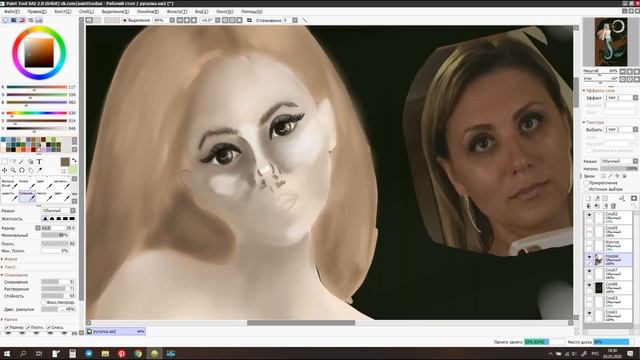This screenshot has width=640, height=360.
Task: Adjust the layer Непроз. opacity slider
Action: click(x=619, y=169)
